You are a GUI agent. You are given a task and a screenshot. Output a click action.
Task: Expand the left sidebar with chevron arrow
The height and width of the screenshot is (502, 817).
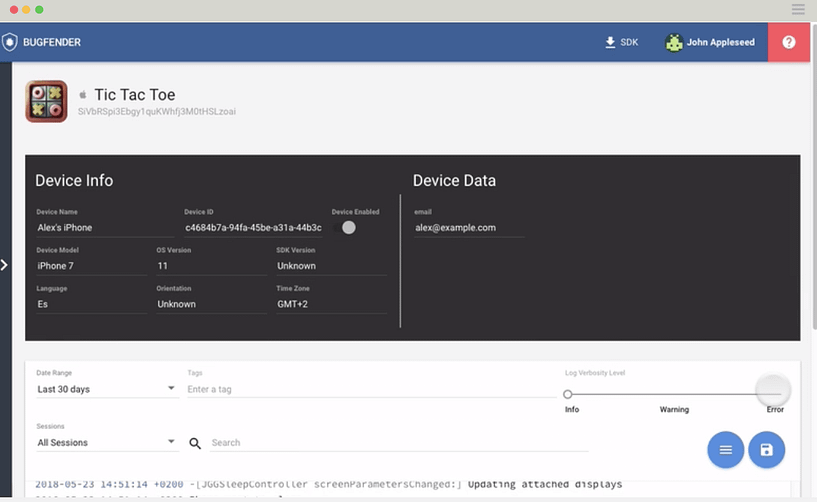(4, 265)
